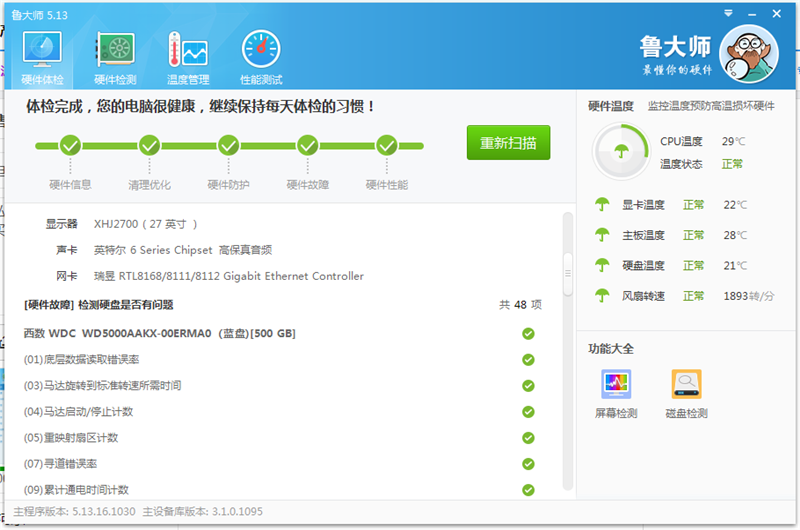
Task: Select the 网卡 RTL8168 Ethernet Controller row
Action: pyautogui.click(x=210, y=276)
